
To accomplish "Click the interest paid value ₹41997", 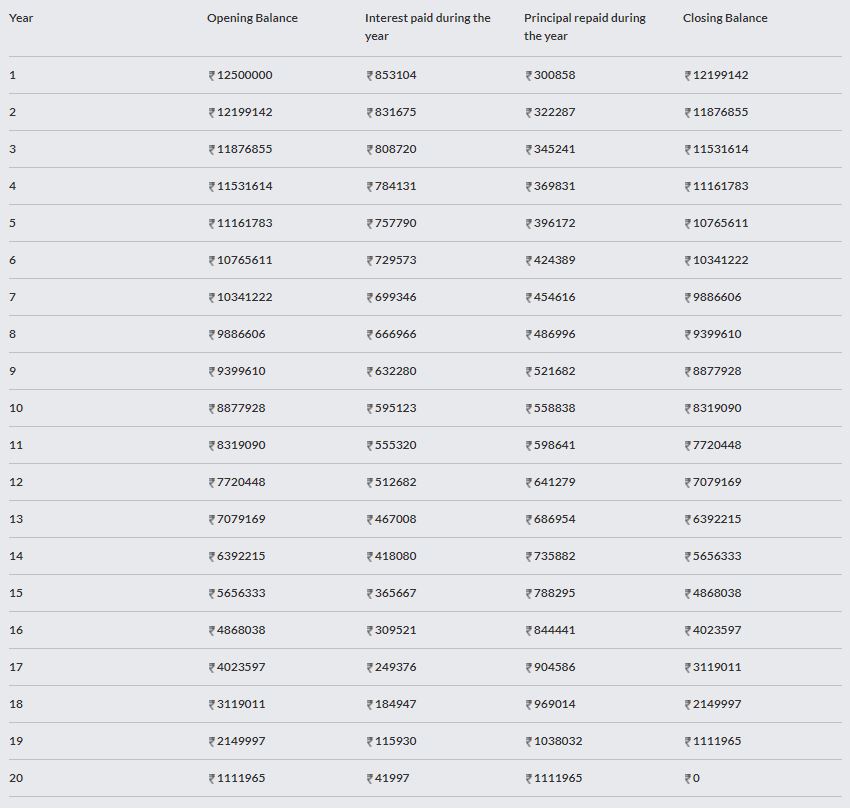I will pos(388,778).
